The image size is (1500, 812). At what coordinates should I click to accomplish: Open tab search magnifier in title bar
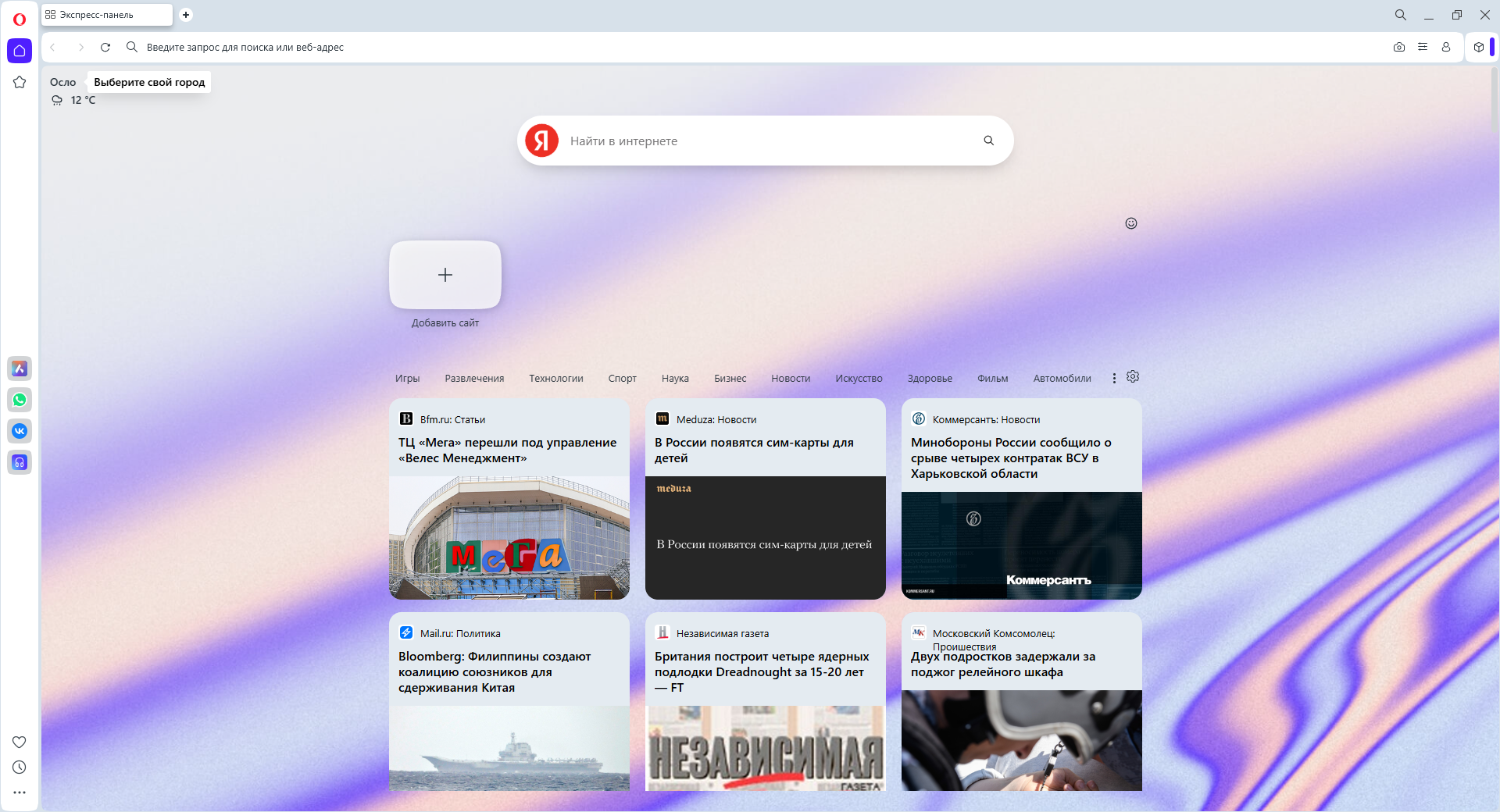pyautogui.click(x=1401, y=15)
